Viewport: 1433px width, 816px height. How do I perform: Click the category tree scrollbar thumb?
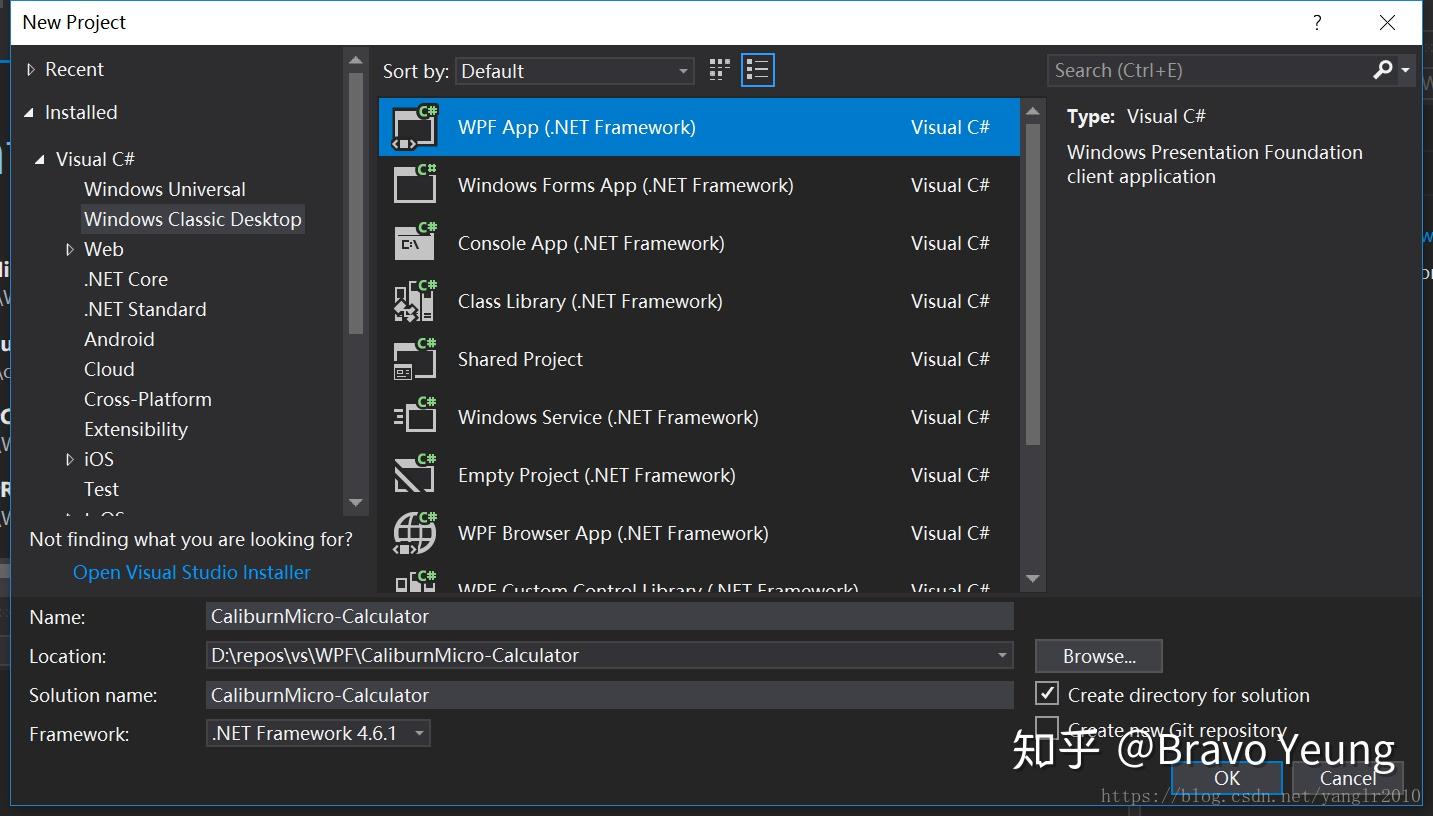tap(355, 204)
